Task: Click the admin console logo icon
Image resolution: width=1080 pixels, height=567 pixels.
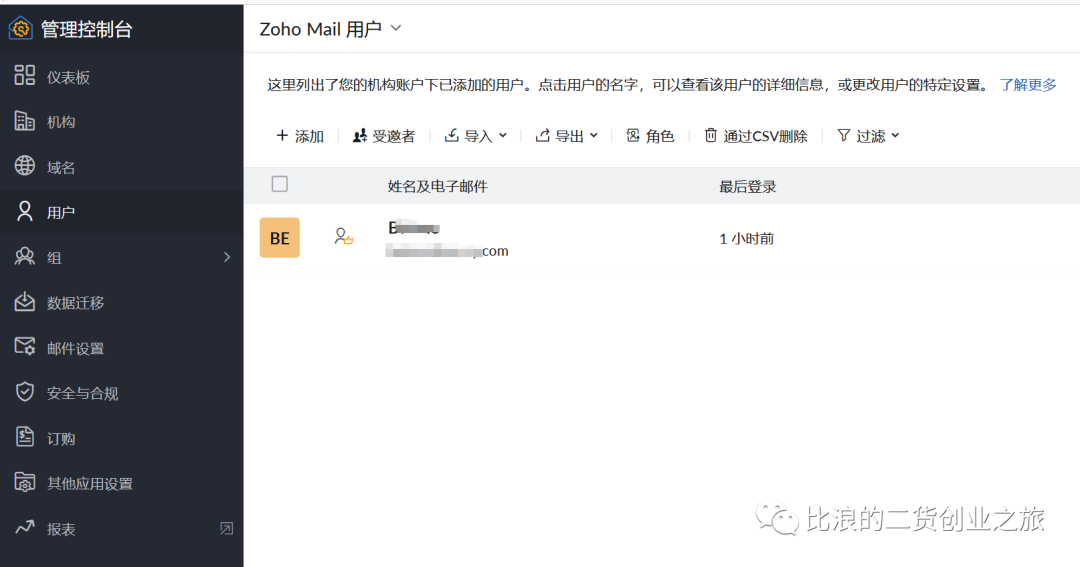Action: point(21,28)
